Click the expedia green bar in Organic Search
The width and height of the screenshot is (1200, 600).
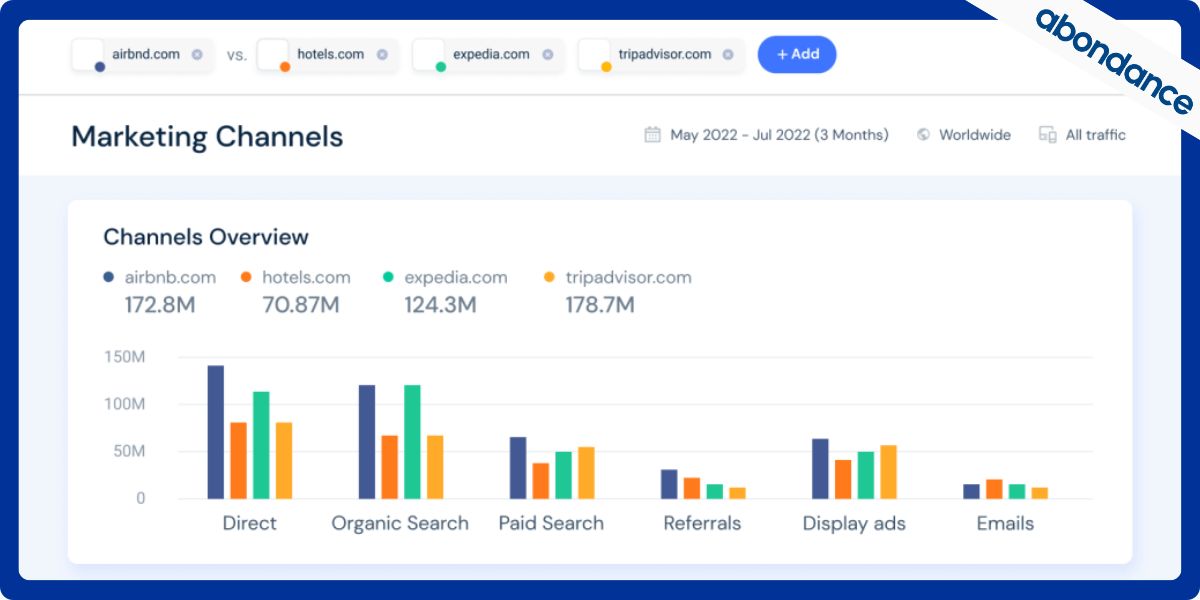(412, 442)
